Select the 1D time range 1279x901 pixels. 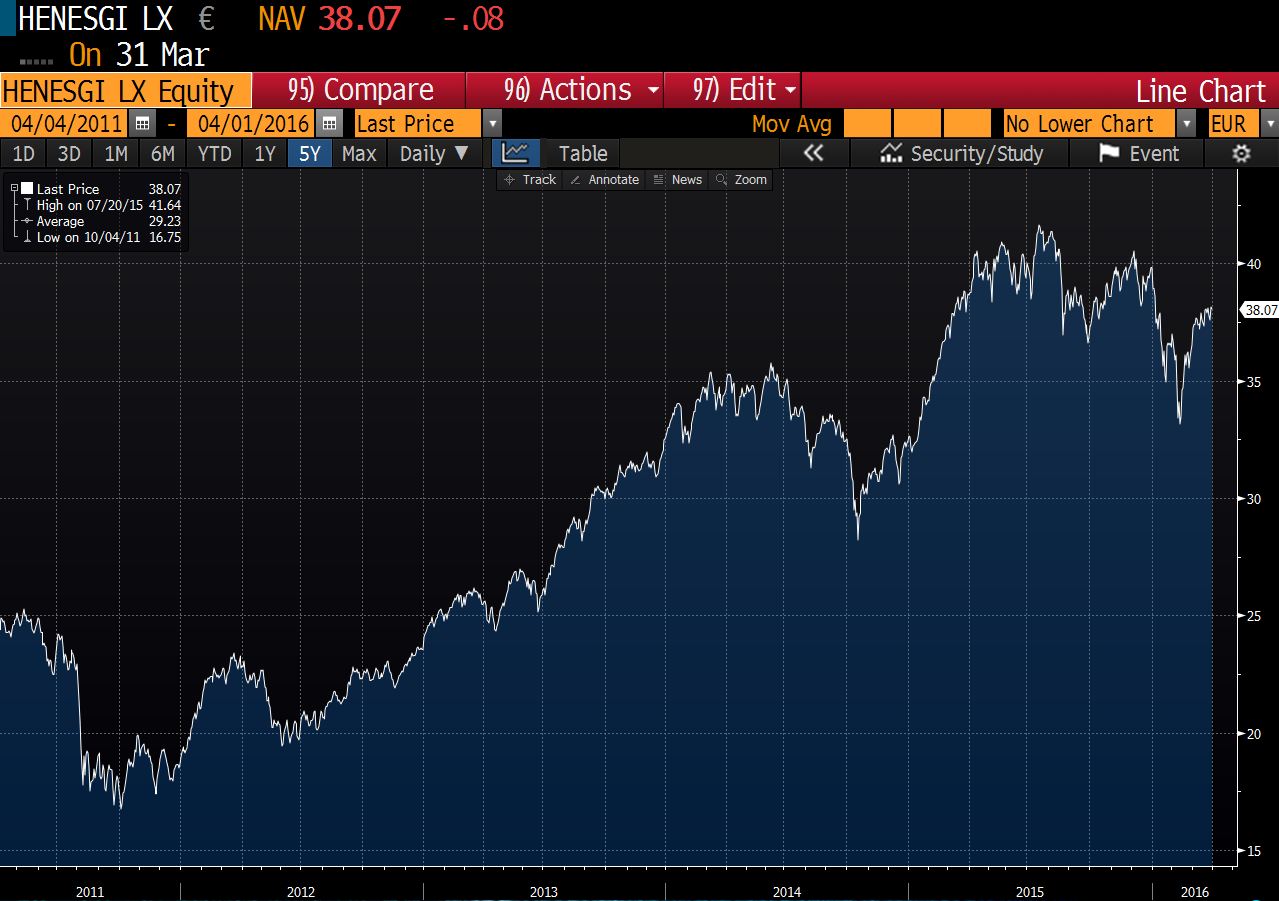coord(23,153)
